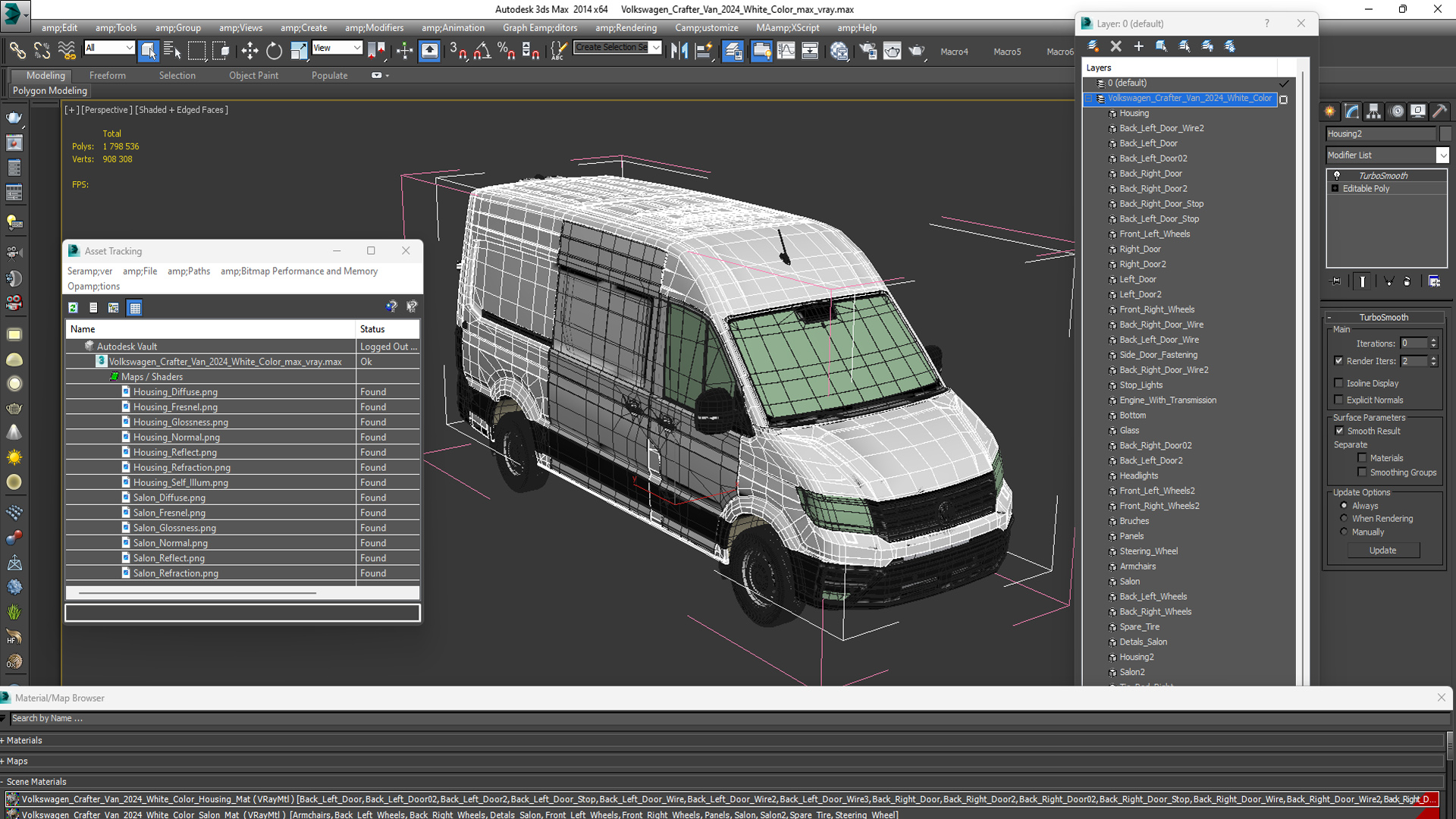Click Delete Layer X icon in Layer dialog
Screen dimensions: 1456x819
click(x=1116, y=46)
